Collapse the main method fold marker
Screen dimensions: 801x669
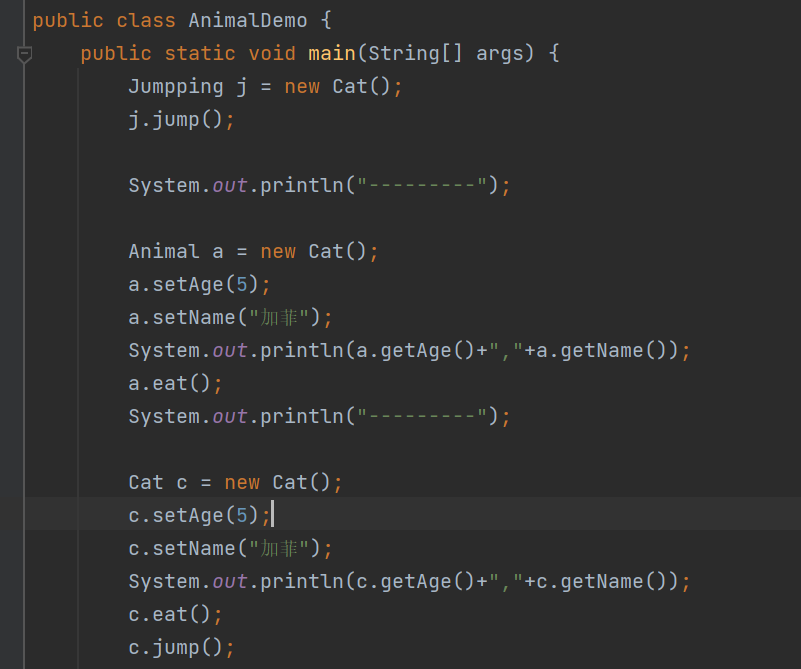(25, 54)
